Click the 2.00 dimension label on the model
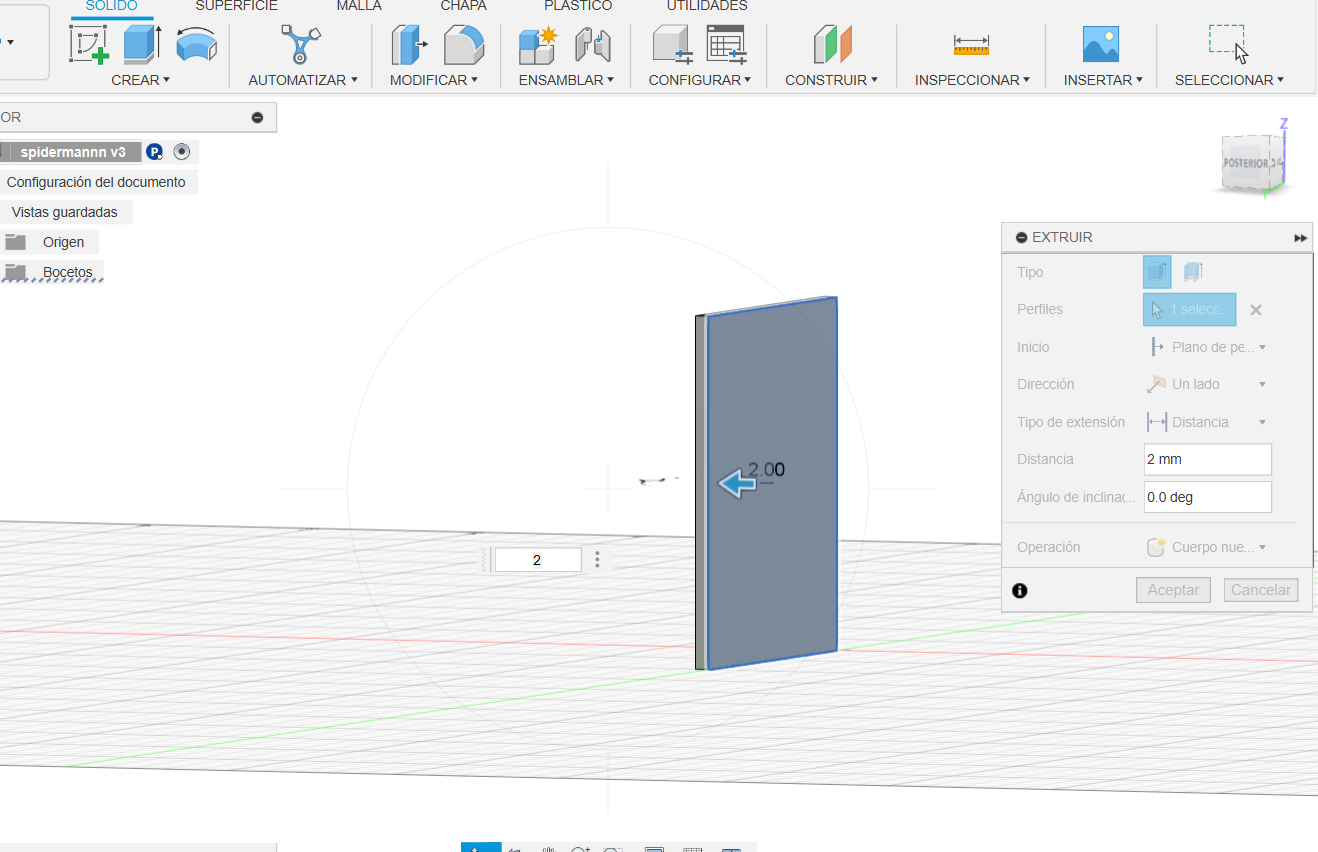The image size is (1318, 852). tap(767, 469)
